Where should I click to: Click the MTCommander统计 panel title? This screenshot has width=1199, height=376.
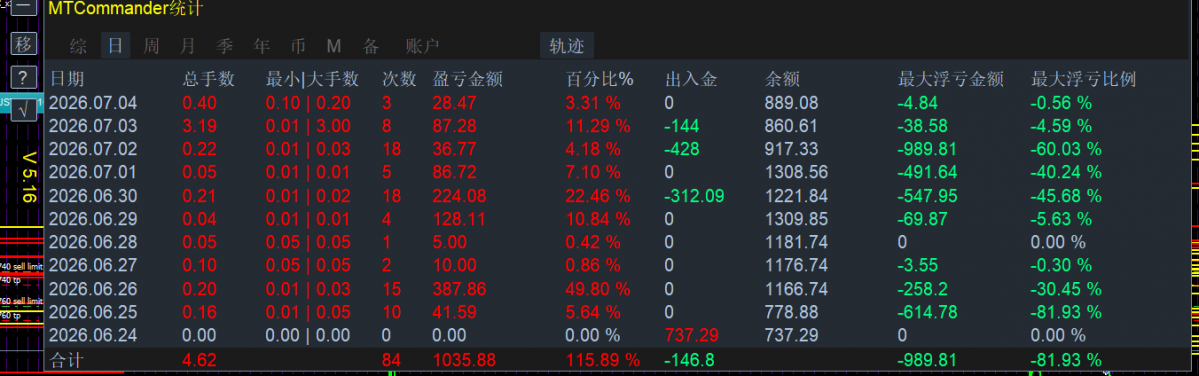pos(126,9)
